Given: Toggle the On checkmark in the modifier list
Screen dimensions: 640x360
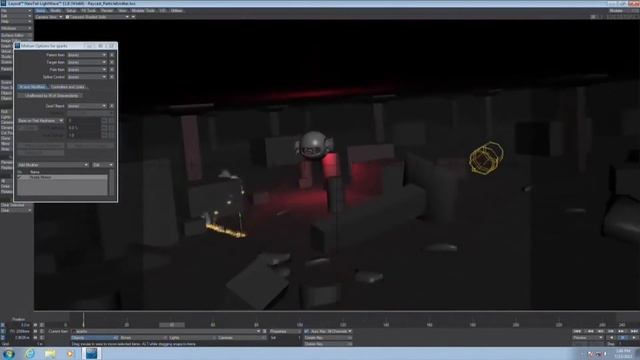Looking at the screenshot, I should (20, 178).
